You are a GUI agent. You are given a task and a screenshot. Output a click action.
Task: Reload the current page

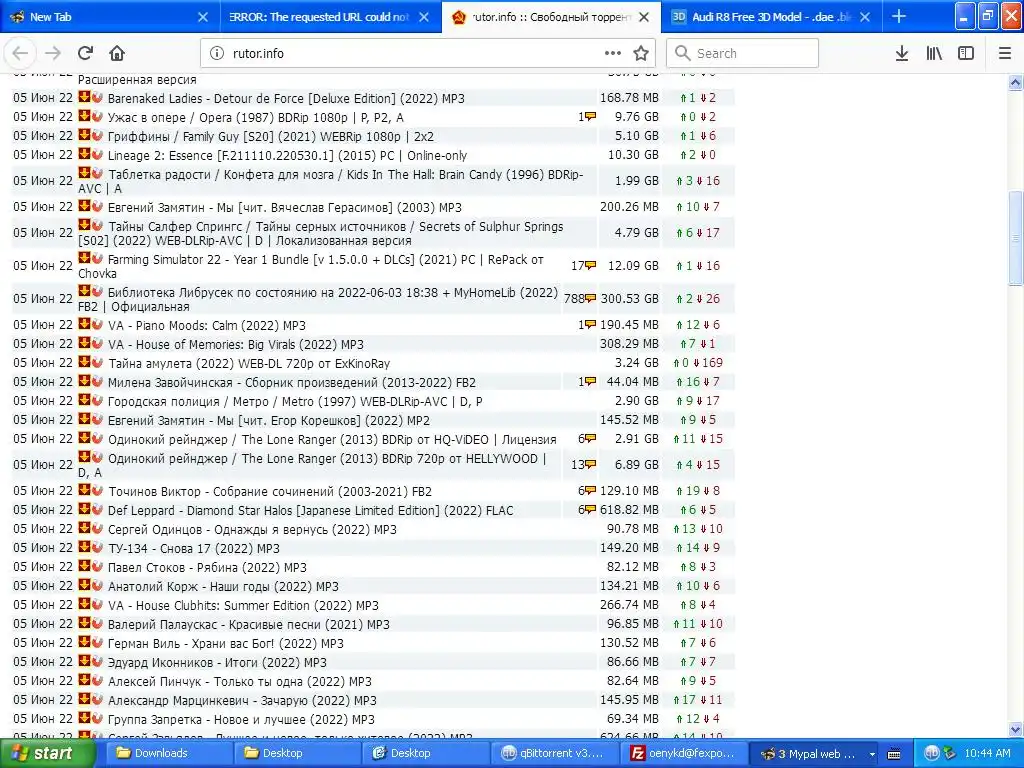[x=85, y=53]
